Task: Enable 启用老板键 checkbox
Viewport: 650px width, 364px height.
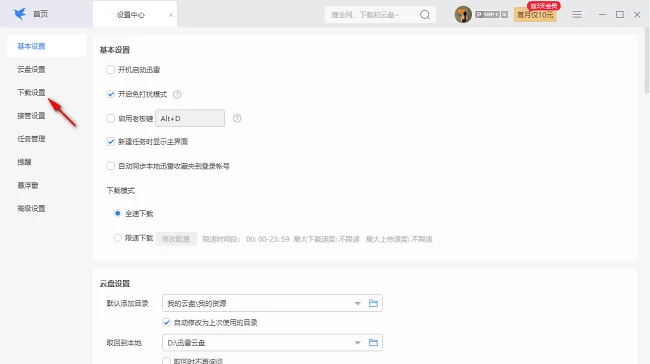Action: click(x=110, y=119)
